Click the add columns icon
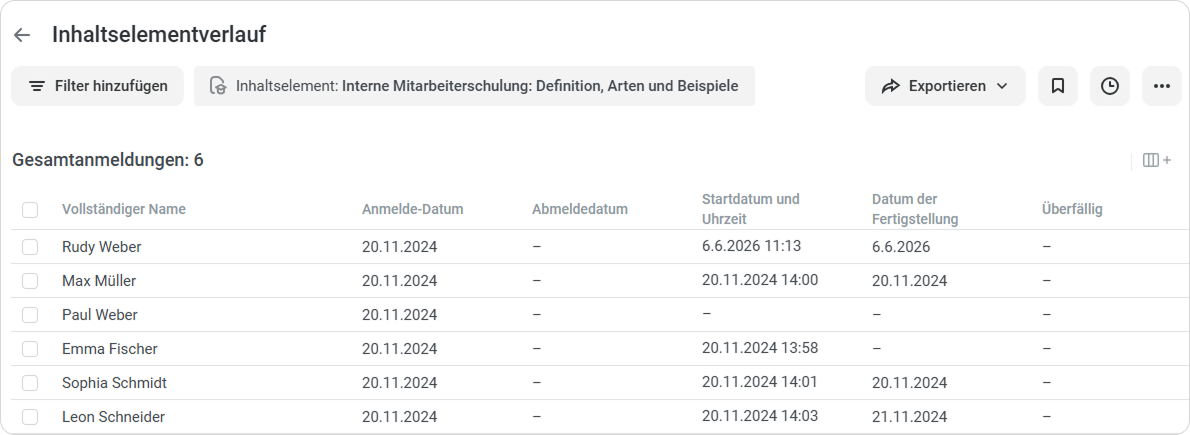The image size is (1190, 435). tap(1157, 160)
